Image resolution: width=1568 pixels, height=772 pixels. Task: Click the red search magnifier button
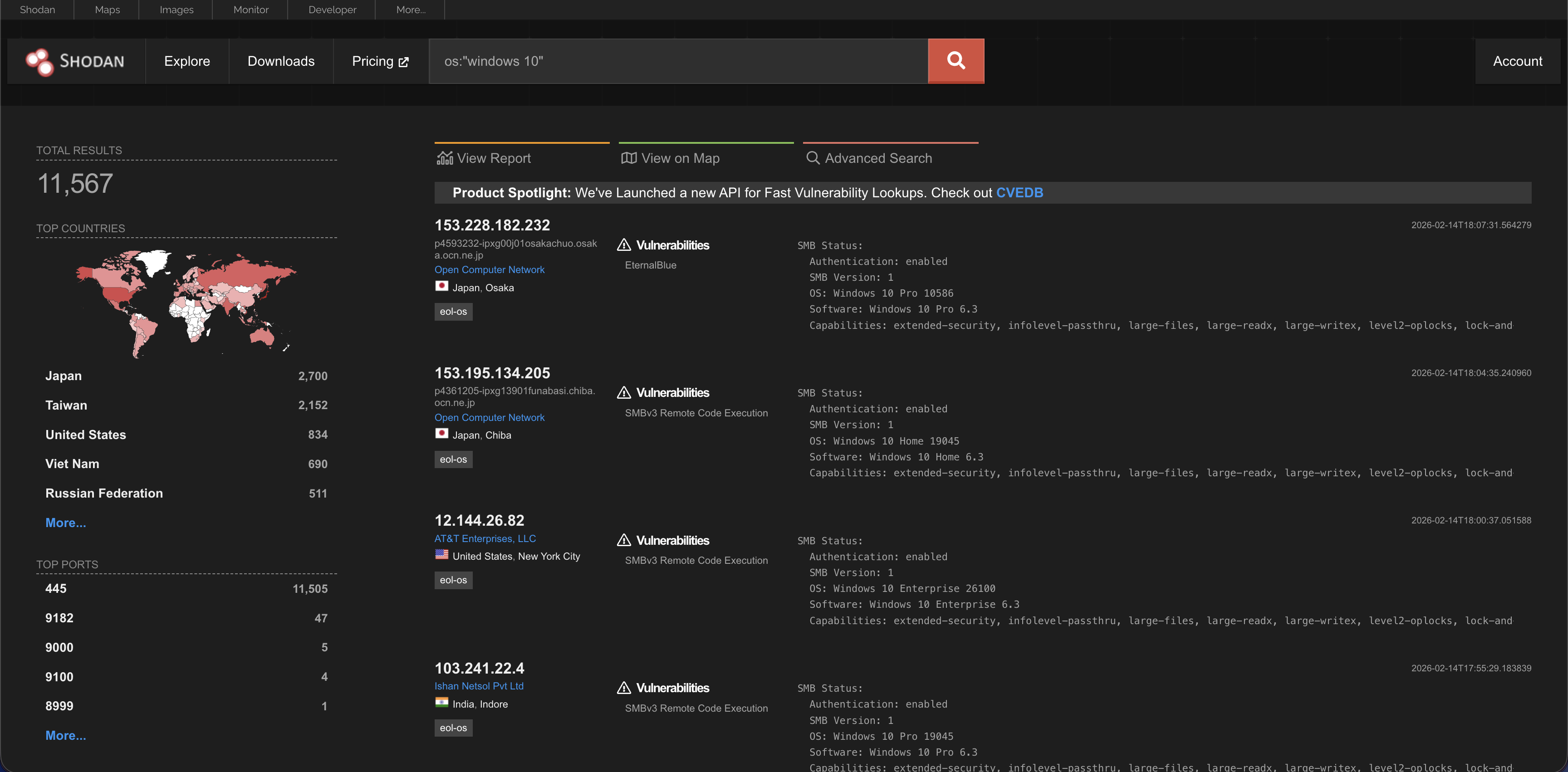955,61
